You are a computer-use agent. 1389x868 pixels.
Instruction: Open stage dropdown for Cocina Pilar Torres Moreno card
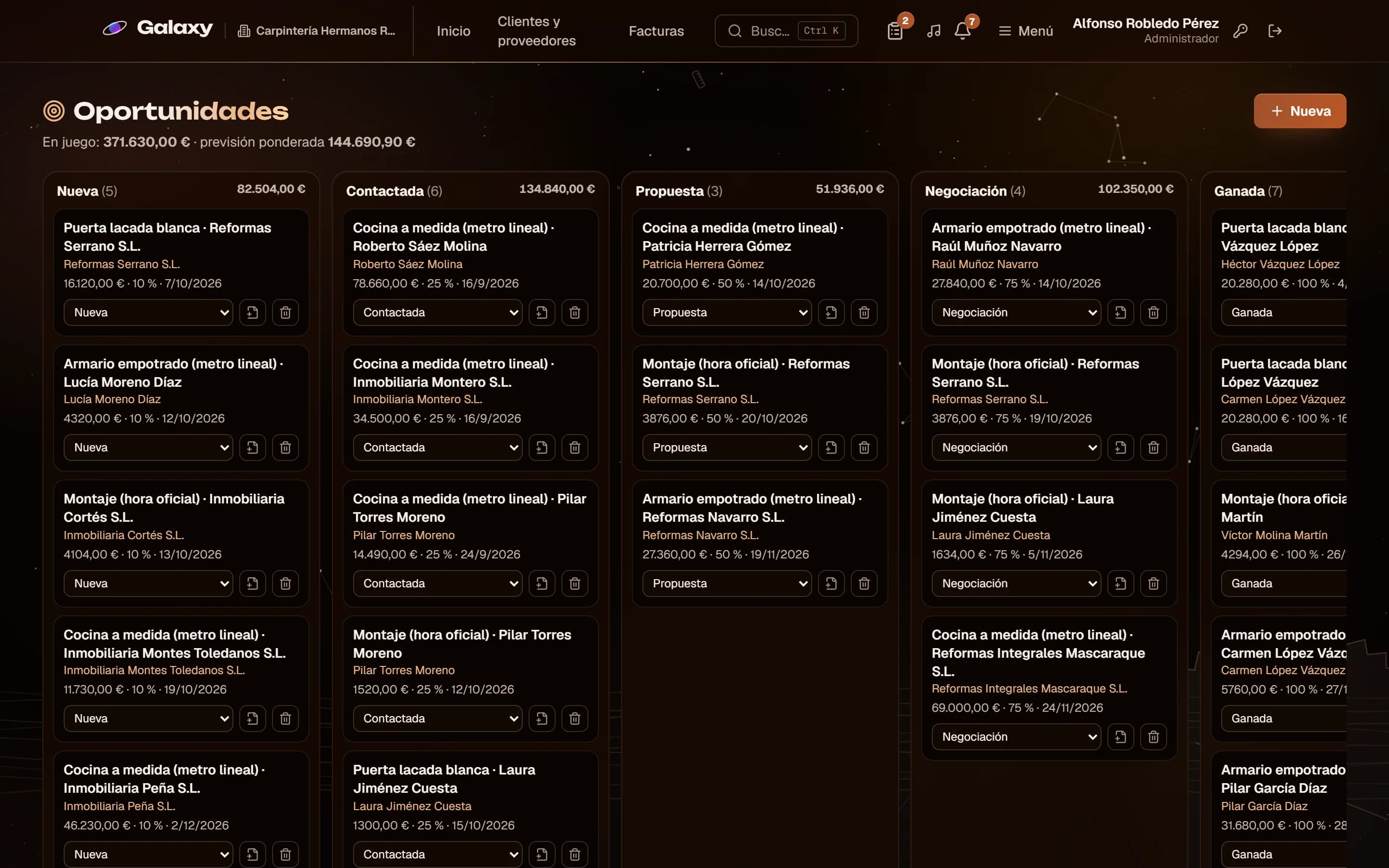[x=438, y=583]
